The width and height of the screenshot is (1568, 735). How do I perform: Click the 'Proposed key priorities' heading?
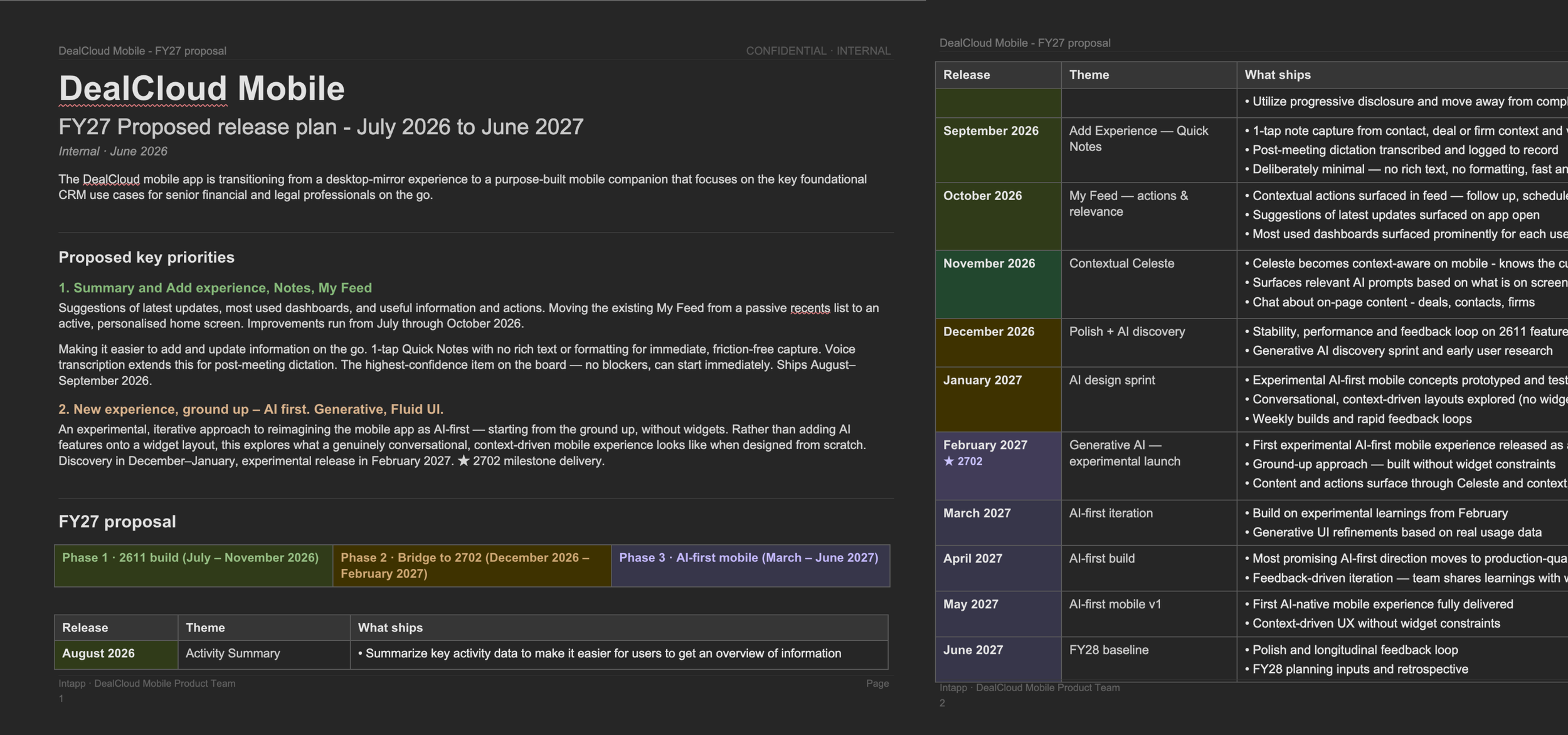[146, 257]
